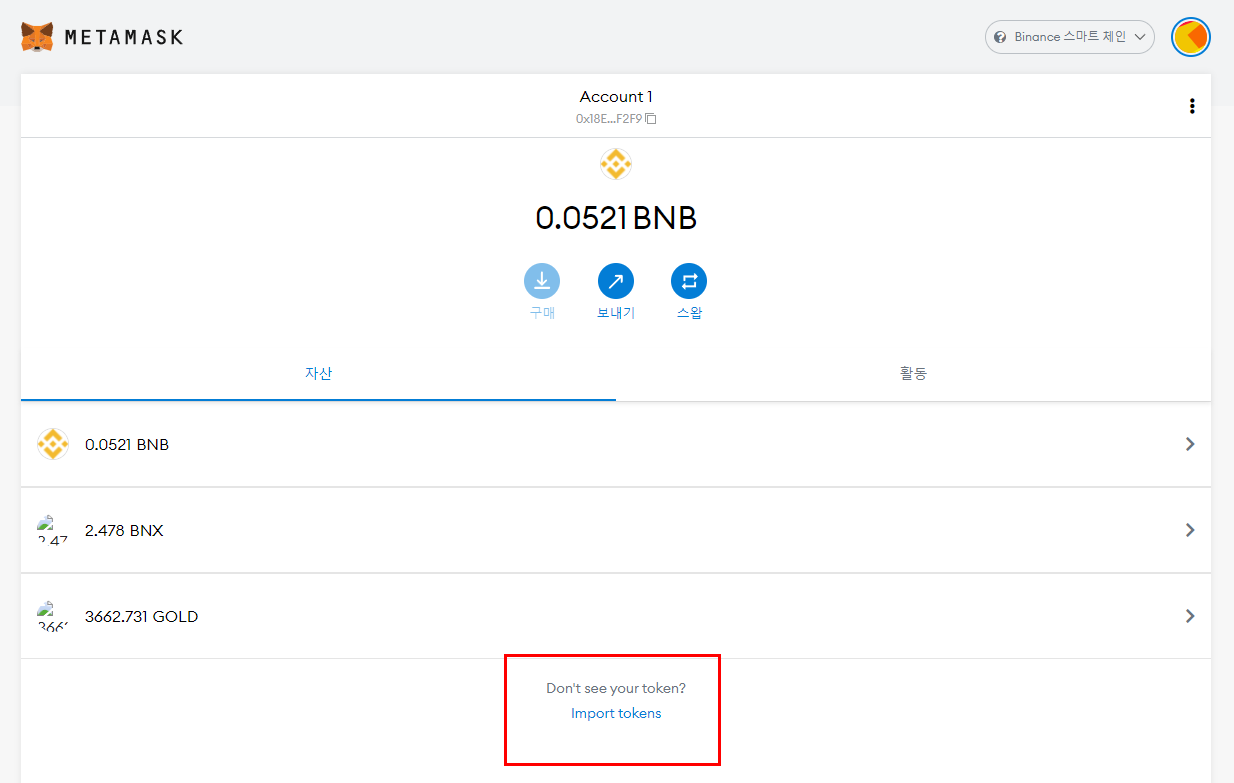Click the BNB logo above the balance
The image size is (1234, 783).
(616, 164)
